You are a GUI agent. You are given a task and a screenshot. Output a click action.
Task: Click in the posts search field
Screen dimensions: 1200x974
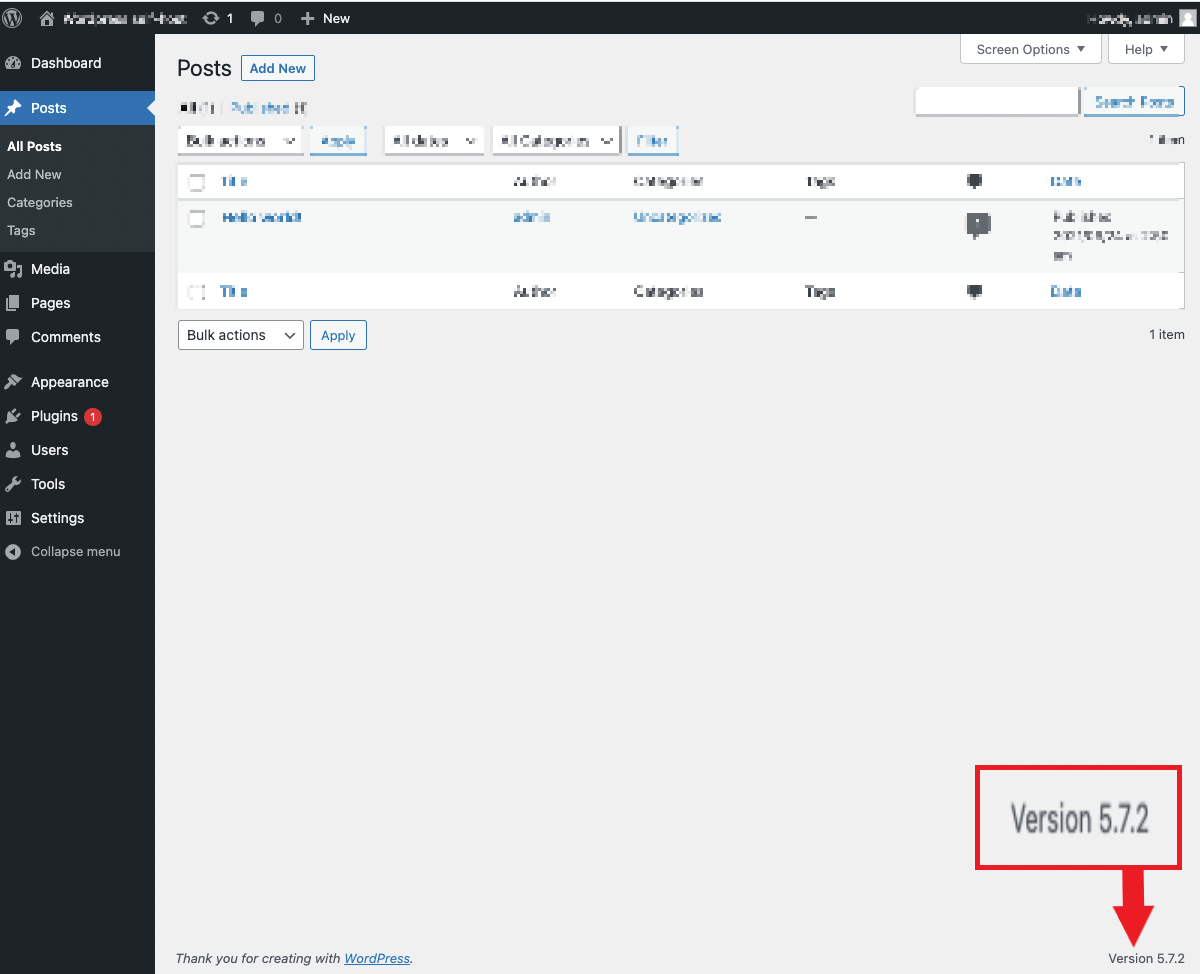[997, 101]
